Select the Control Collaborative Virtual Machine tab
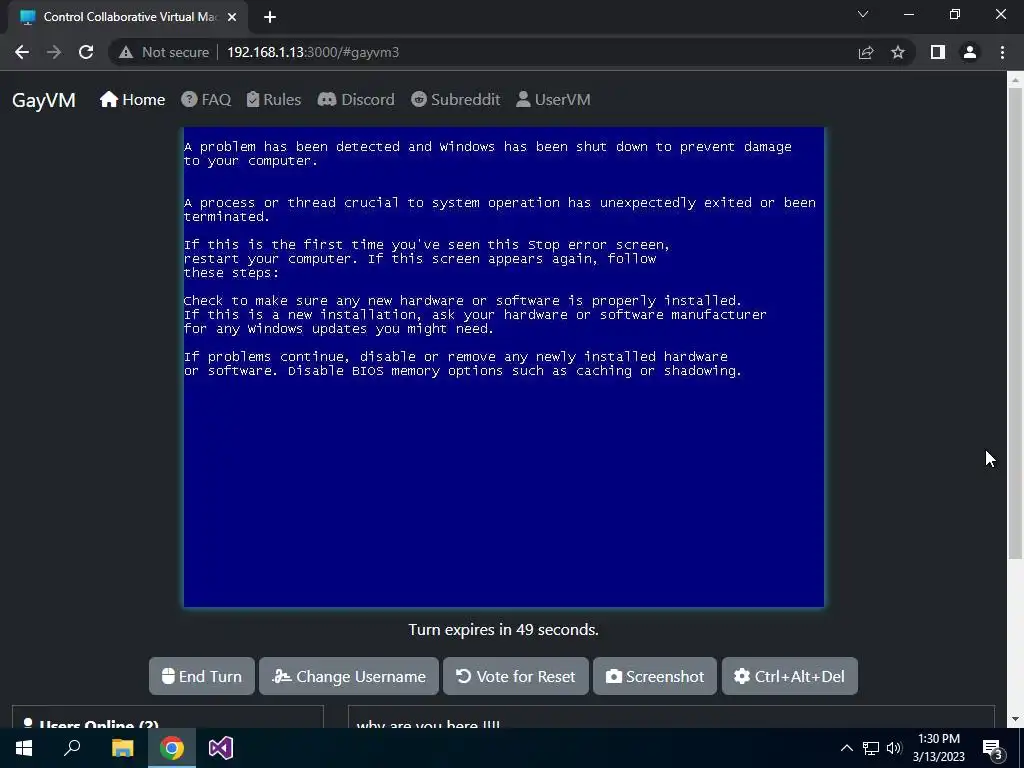This screenshot has height=768, width=1024. click(127, 17)
